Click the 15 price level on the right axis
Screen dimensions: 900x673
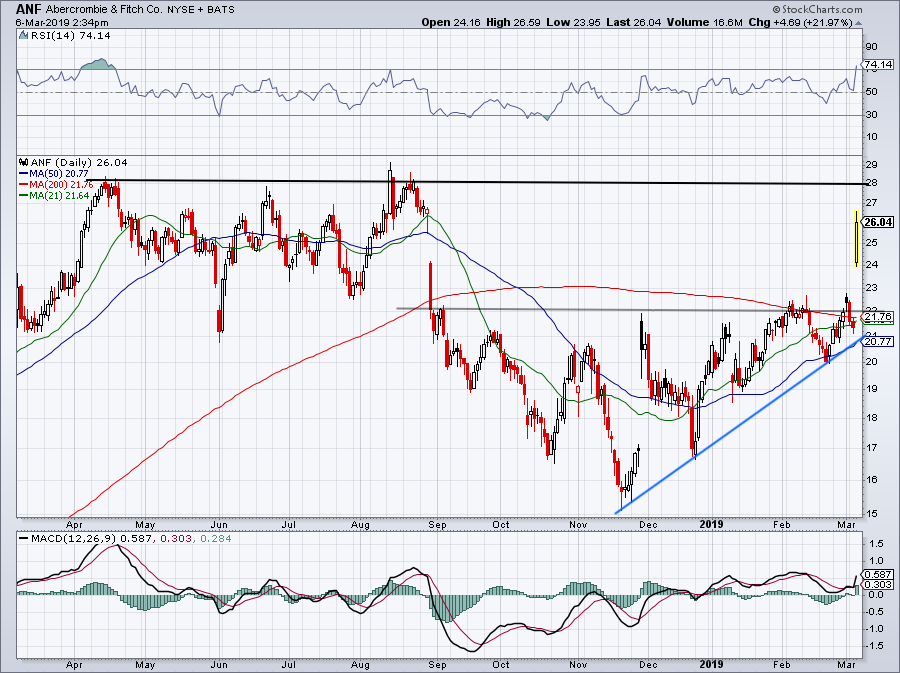[871, 513]
